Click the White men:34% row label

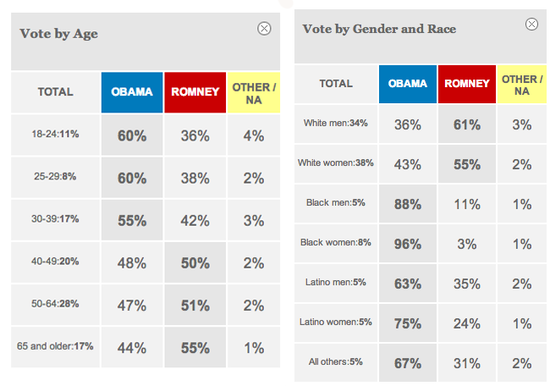coord(336,123)
